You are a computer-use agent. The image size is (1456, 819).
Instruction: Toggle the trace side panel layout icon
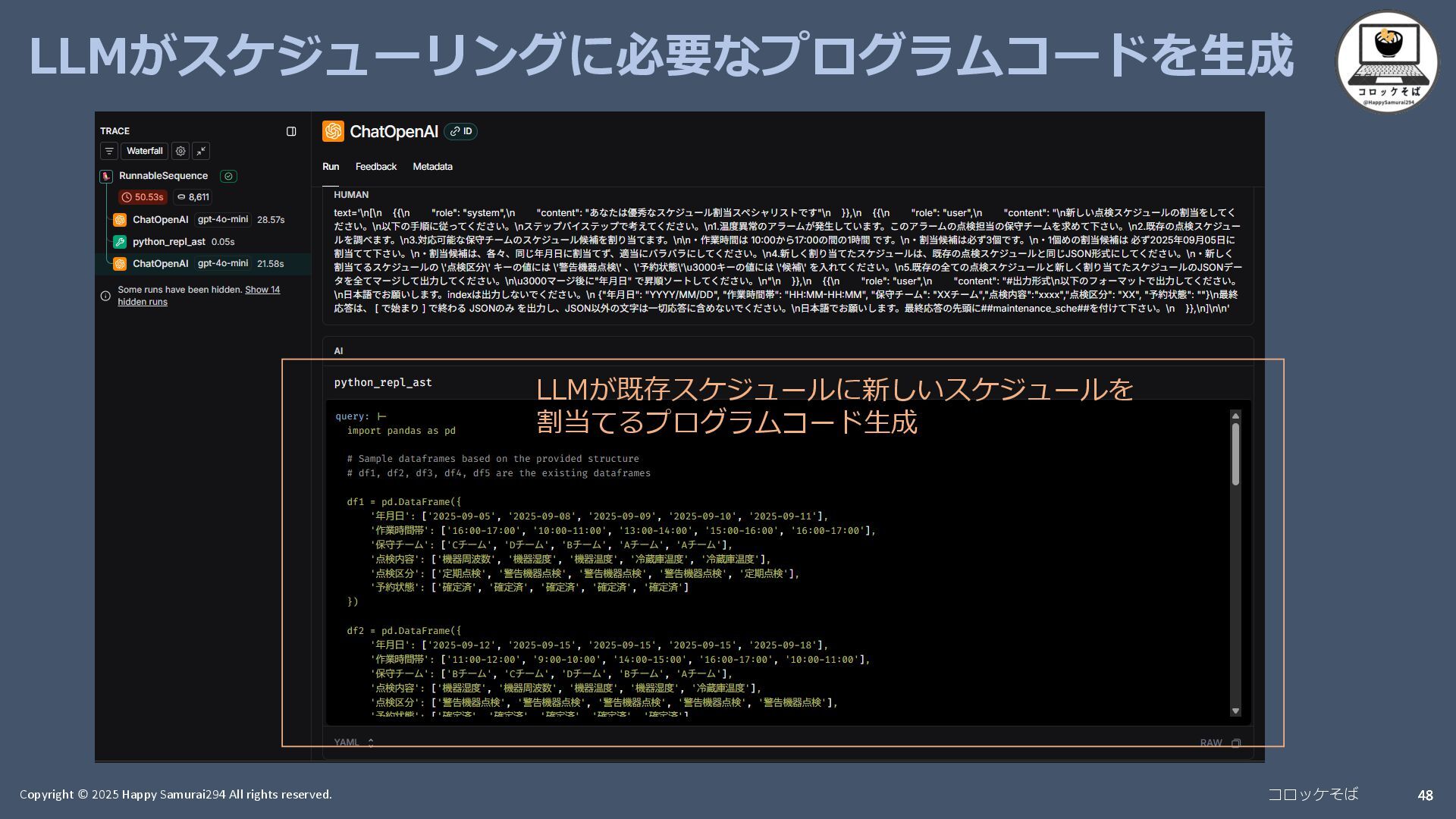pyautogui.click(x=291, y=131)
